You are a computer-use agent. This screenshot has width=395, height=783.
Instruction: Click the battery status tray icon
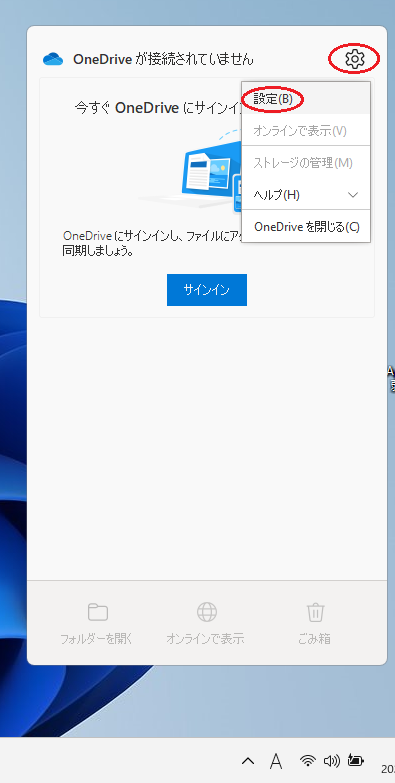[356, 761]
